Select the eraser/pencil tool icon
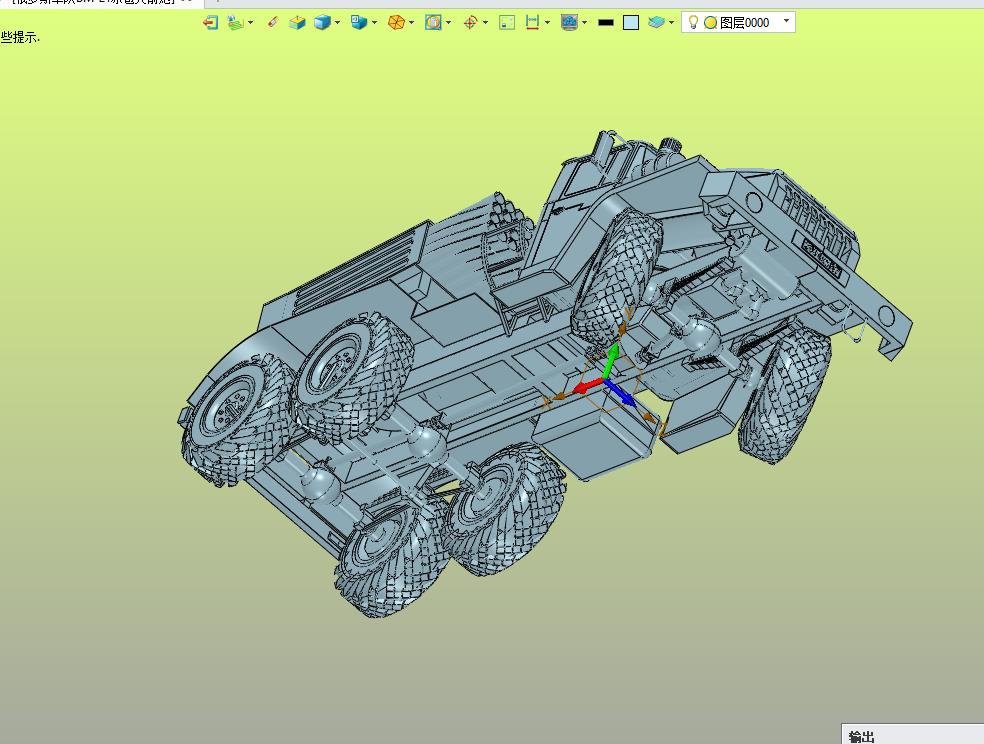This screenshot has width=984, height=744. click(x=272, y=23)
